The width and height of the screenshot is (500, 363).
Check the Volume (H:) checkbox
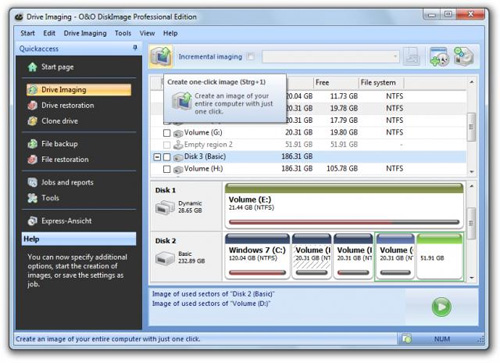[167, 169]
